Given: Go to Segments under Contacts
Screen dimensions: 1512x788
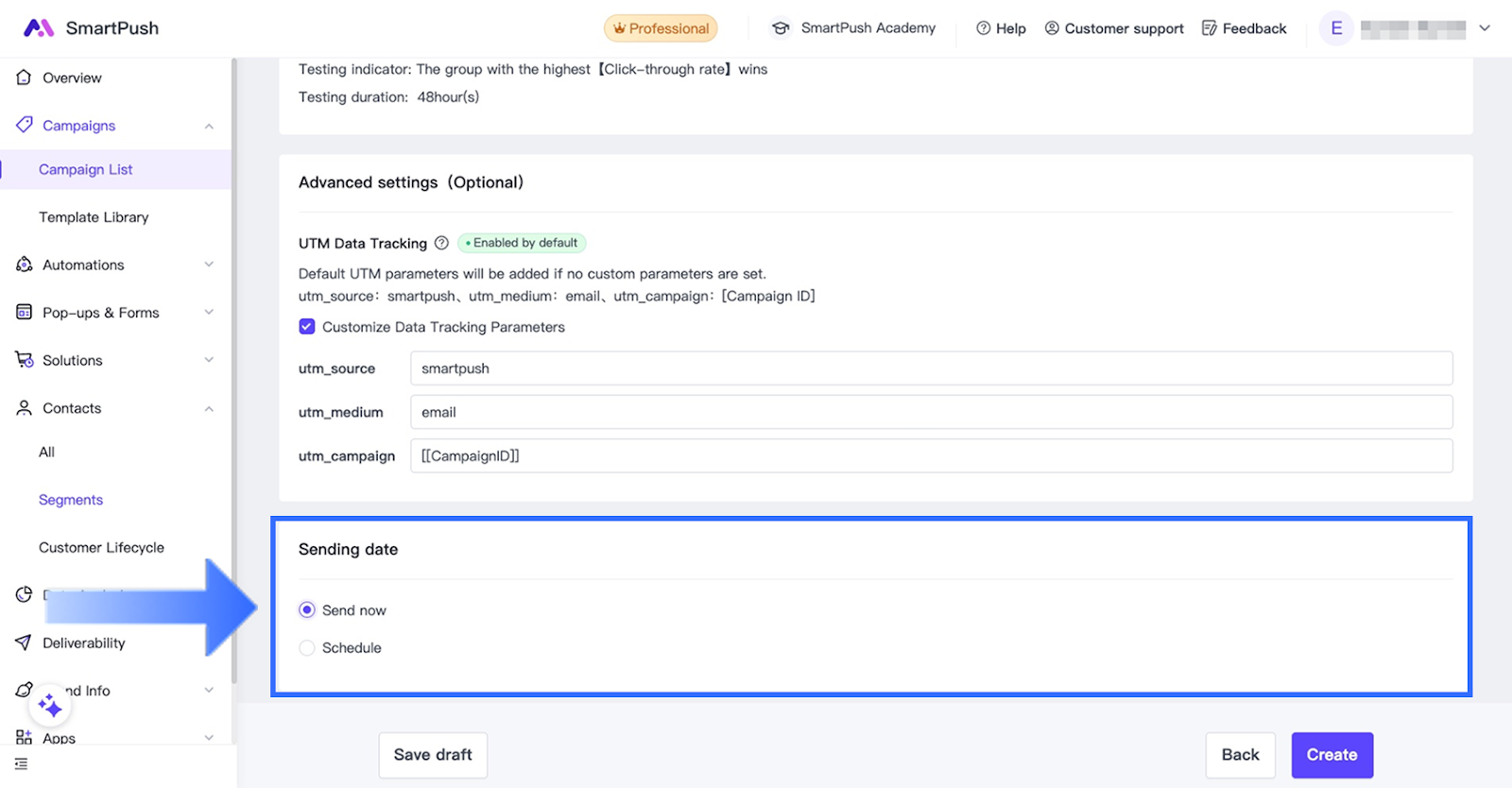Looking at the screenshot, I should tap(71, 500).
